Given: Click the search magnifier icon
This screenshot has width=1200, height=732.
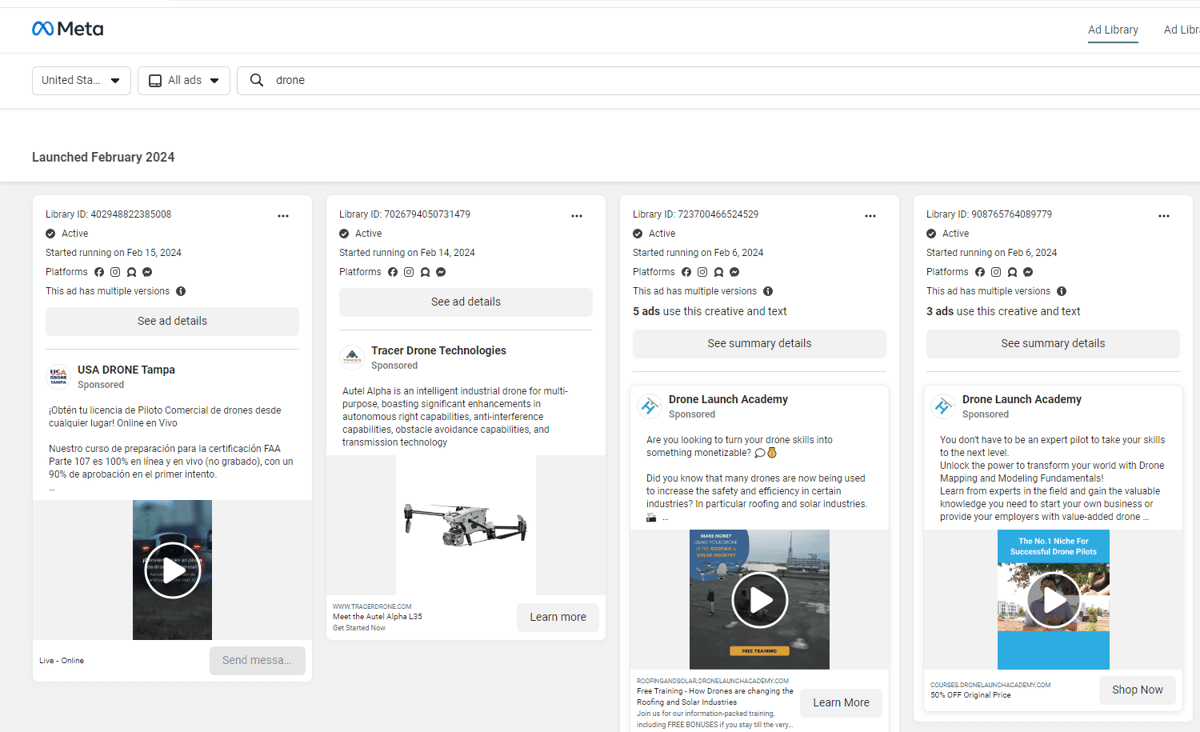Looking at the screenshot, I should coord(257,80).
